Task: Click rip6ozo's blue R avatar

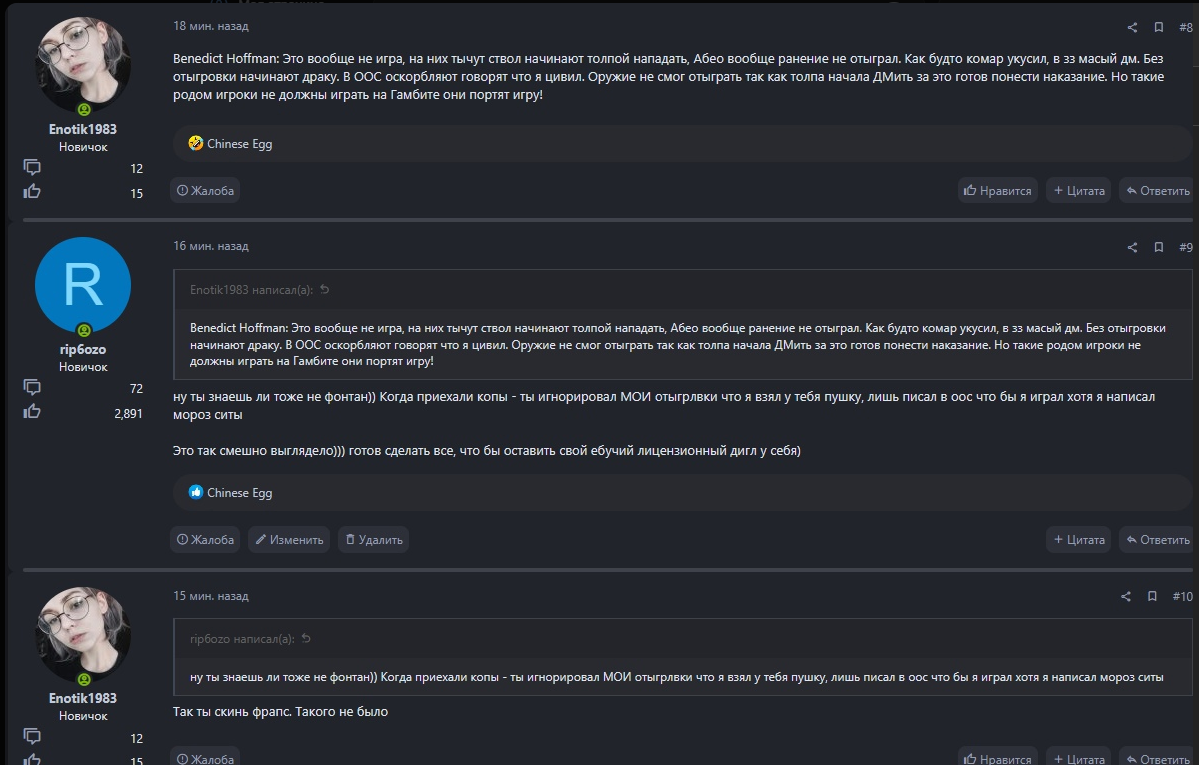Action: click(x=83, y=285)
